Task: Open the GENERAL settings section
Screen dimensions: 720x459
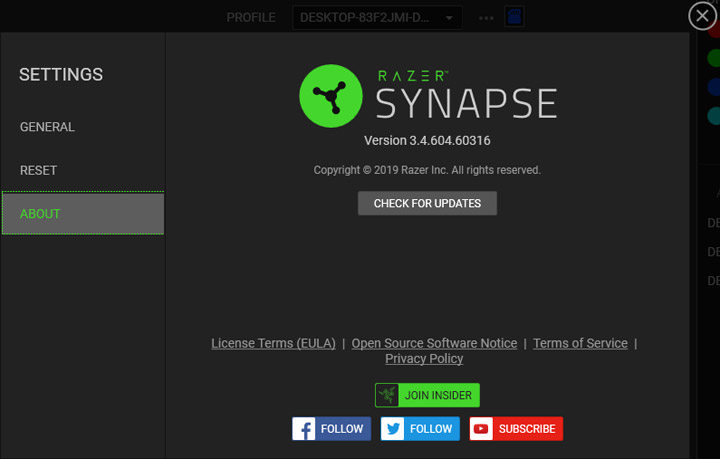Action: (x=47, y=127)
